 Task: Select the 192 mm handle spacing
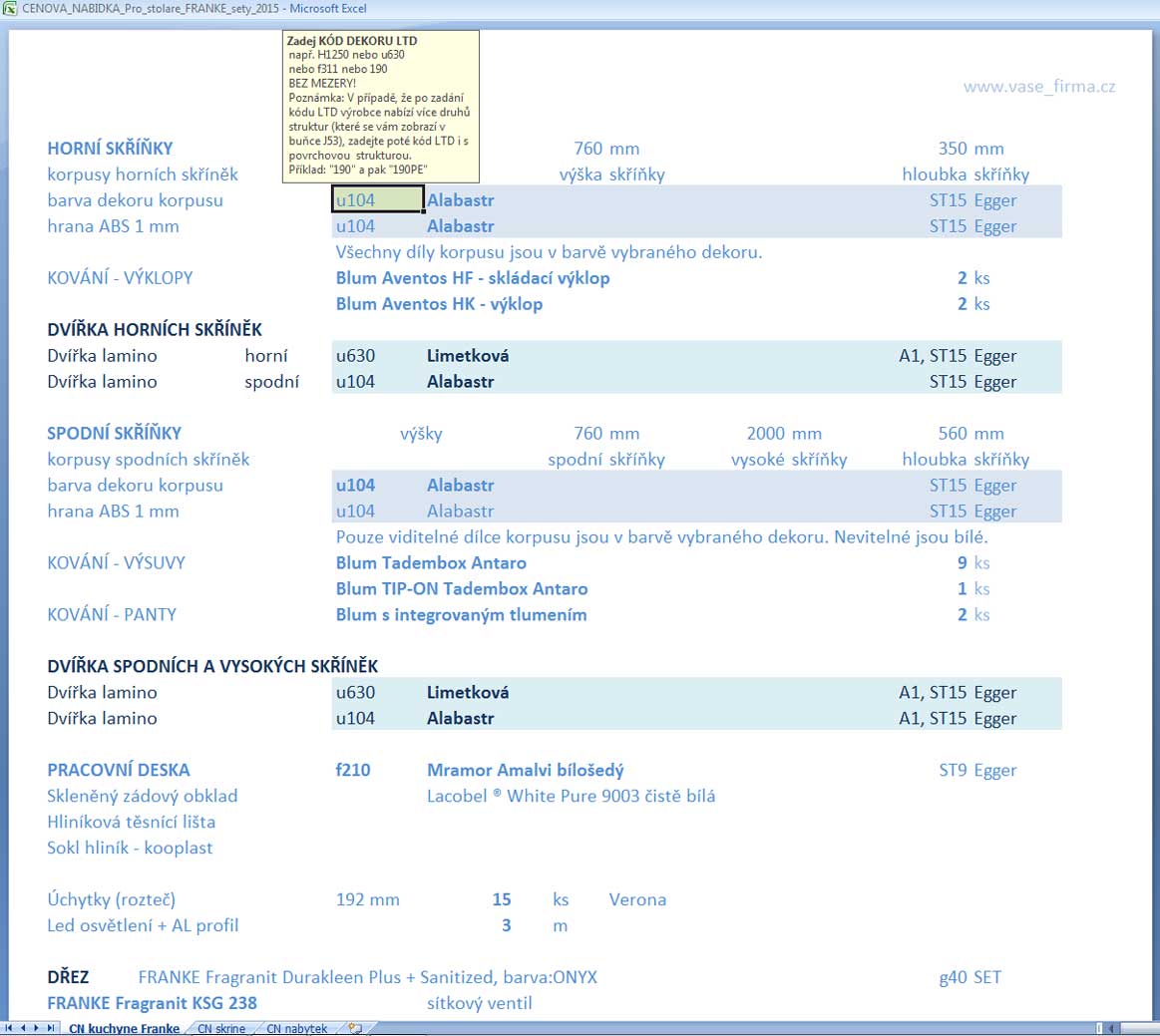[368, 899]
